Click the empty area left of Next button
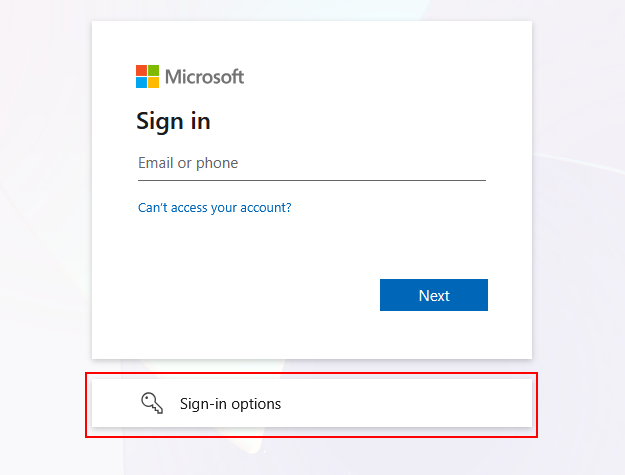The height and width of the screenshot is (475, 625). (x=250, y=296)
